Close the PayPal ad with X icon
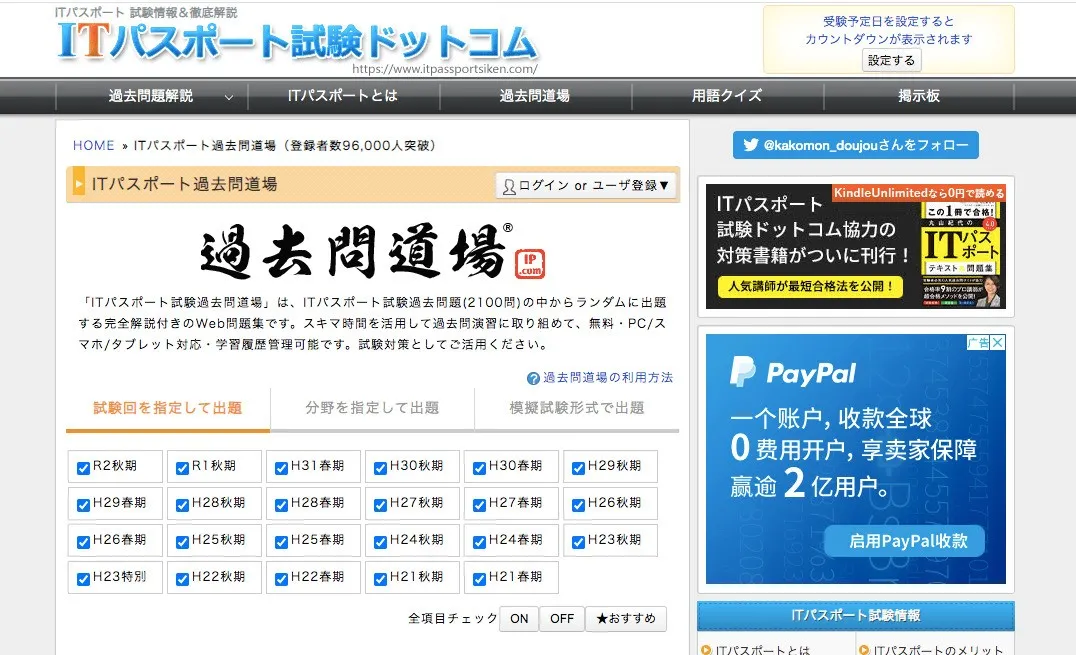 tap(998, 342)
